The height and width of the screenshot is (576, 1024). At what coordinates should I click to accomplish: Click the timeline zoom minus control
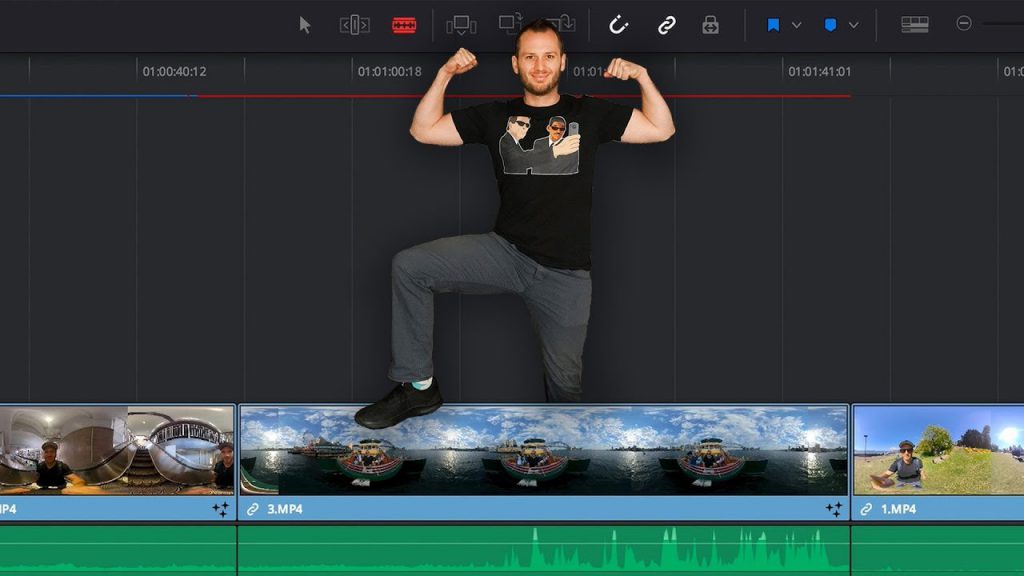pos(963,24)
